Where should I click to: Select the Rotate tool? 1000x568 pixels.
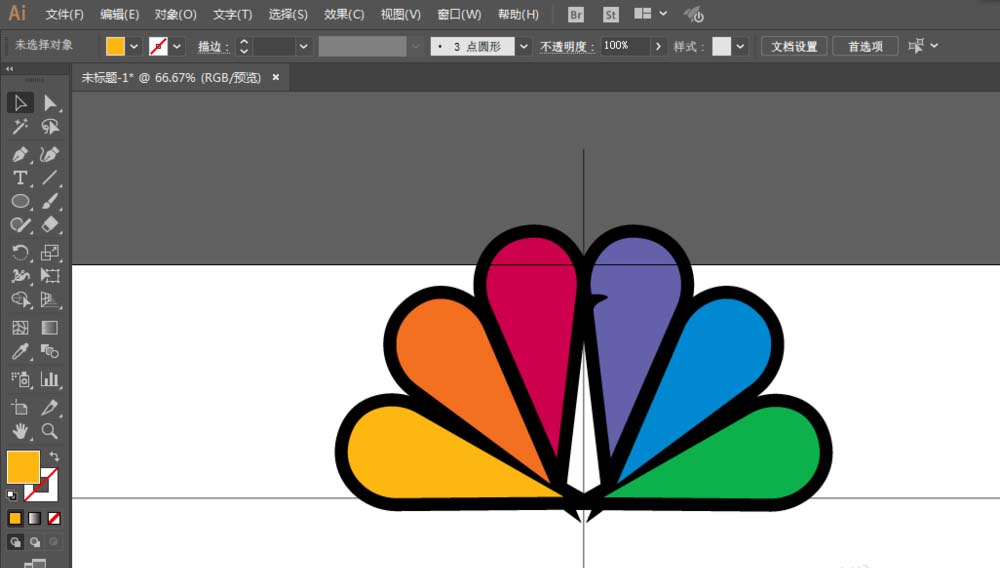click(x=20, y=252)
